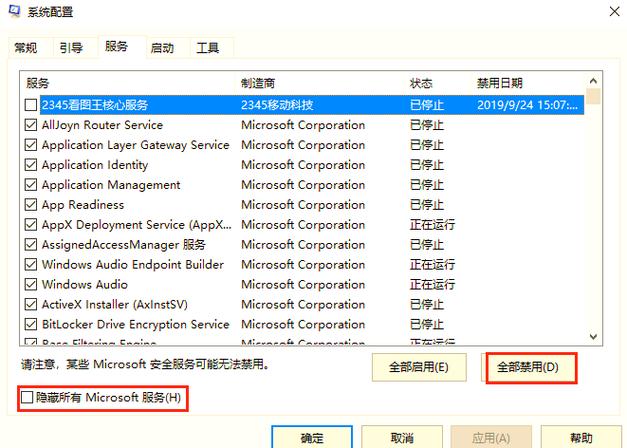The height and width of the screenshot is (448, 627).
Task: Click the 取消 button
Action: tap(402, 438)
